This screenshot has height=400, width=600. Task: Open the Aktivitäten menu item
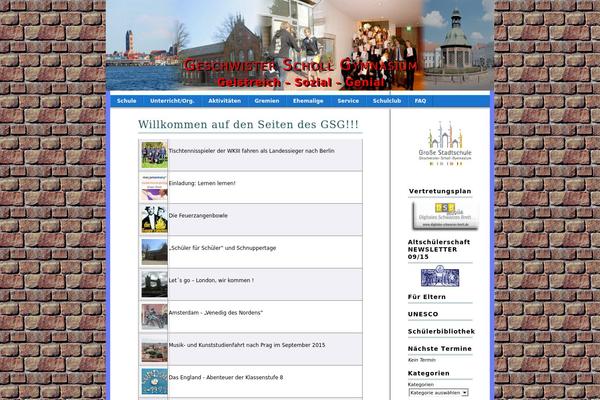(225, 101)
